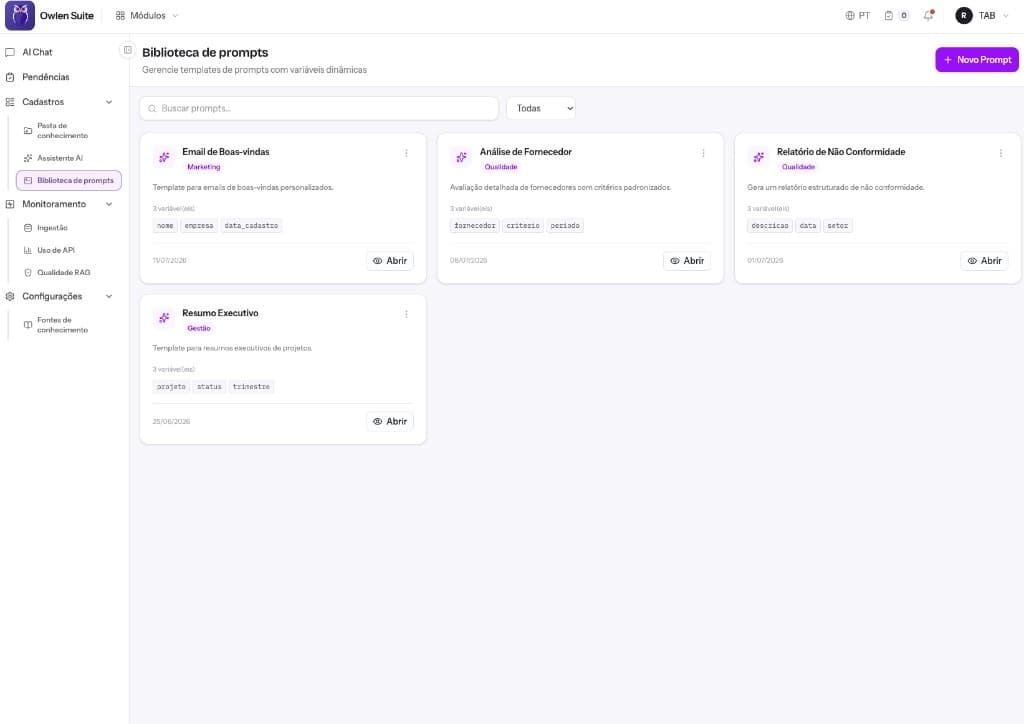Open options menu for Resumo Executivo

[x=406, y=315]
